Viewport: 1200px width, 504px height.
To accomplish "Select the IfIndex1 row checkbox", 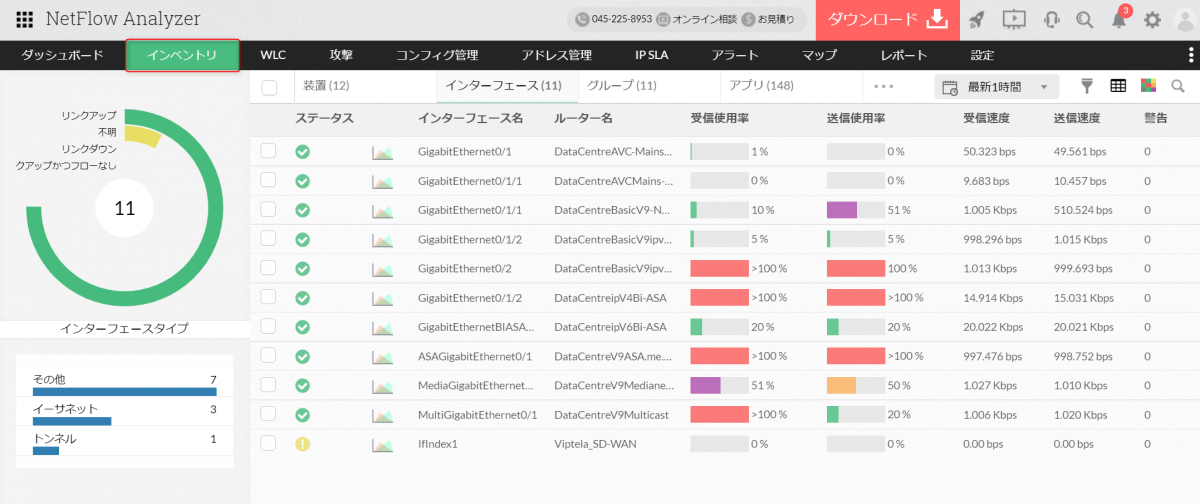I will pos(268,443).
